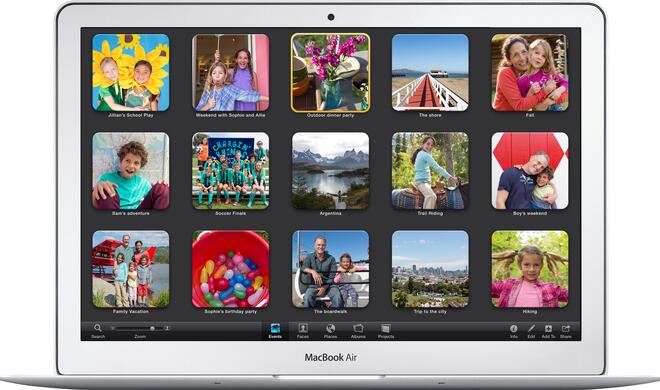Viewport: 660px width, 390px height.
Task: Click the small zoom-out icon left of slider
Action: point(112,328)
